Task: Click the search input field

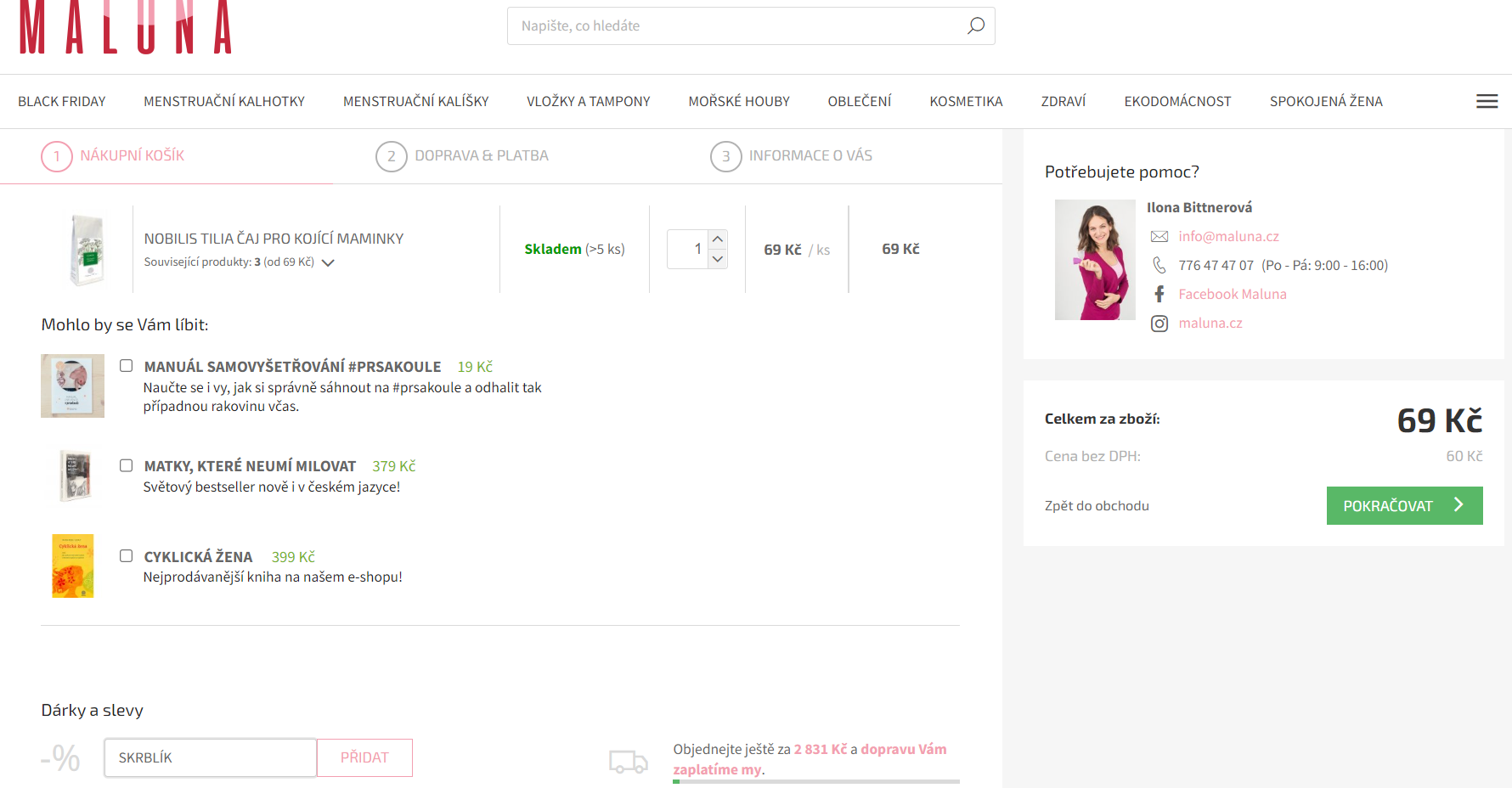Action: tap(751, 25)
